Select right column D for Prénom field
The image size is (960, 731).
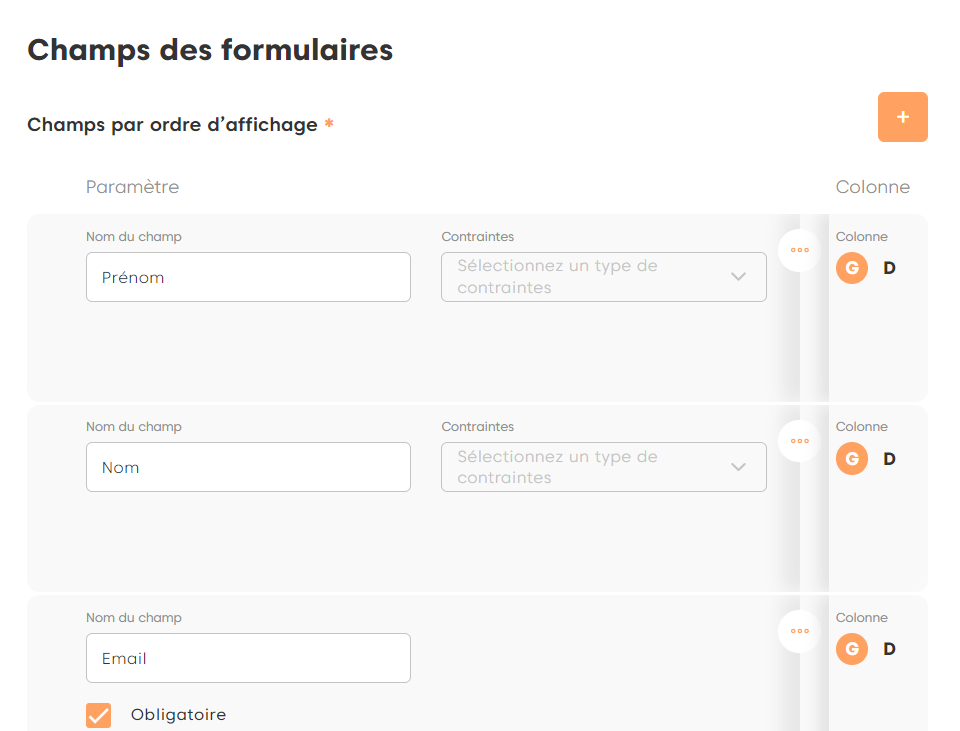point(889,268)
